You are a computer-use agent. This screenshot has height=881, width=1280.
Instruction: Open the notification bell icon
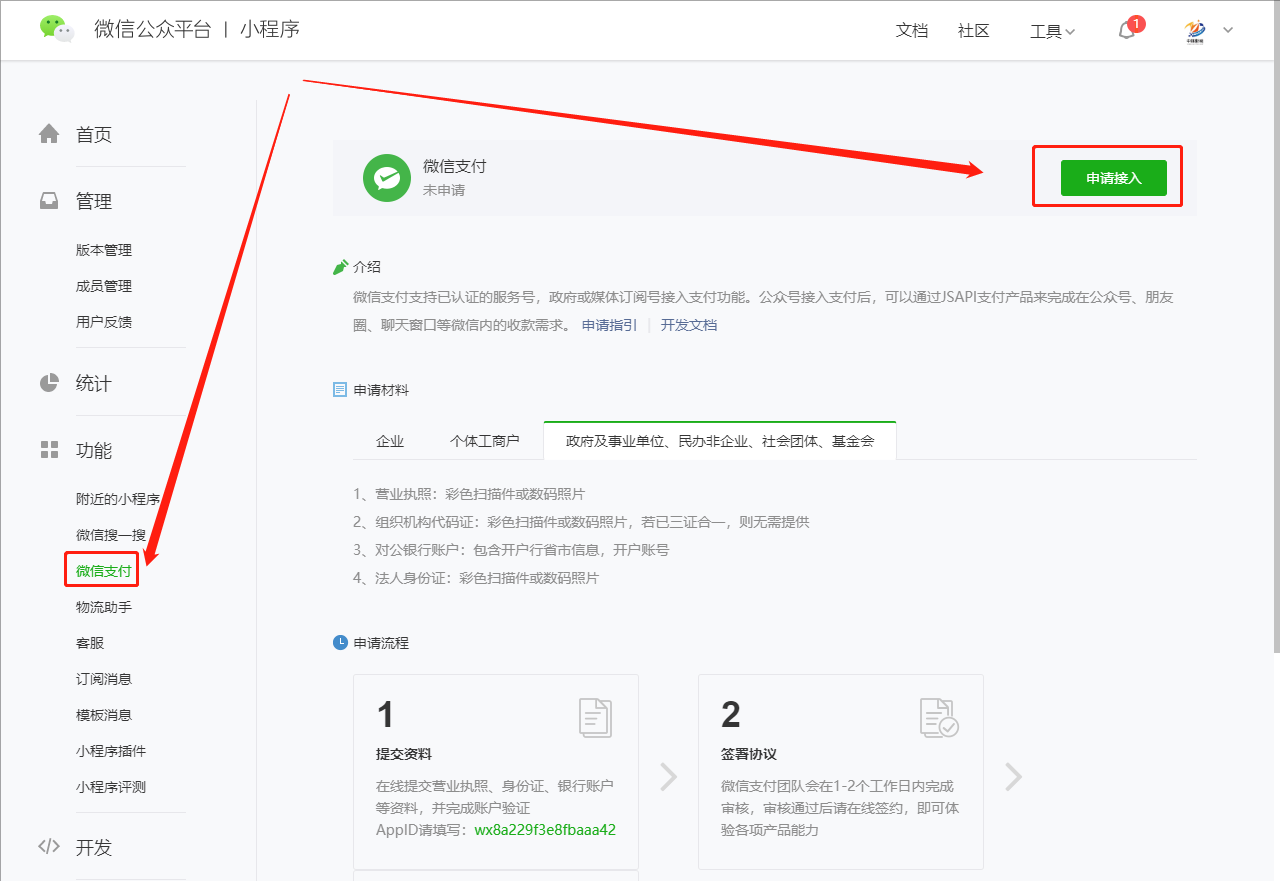pyautogui.click(x=1127, y=30)
